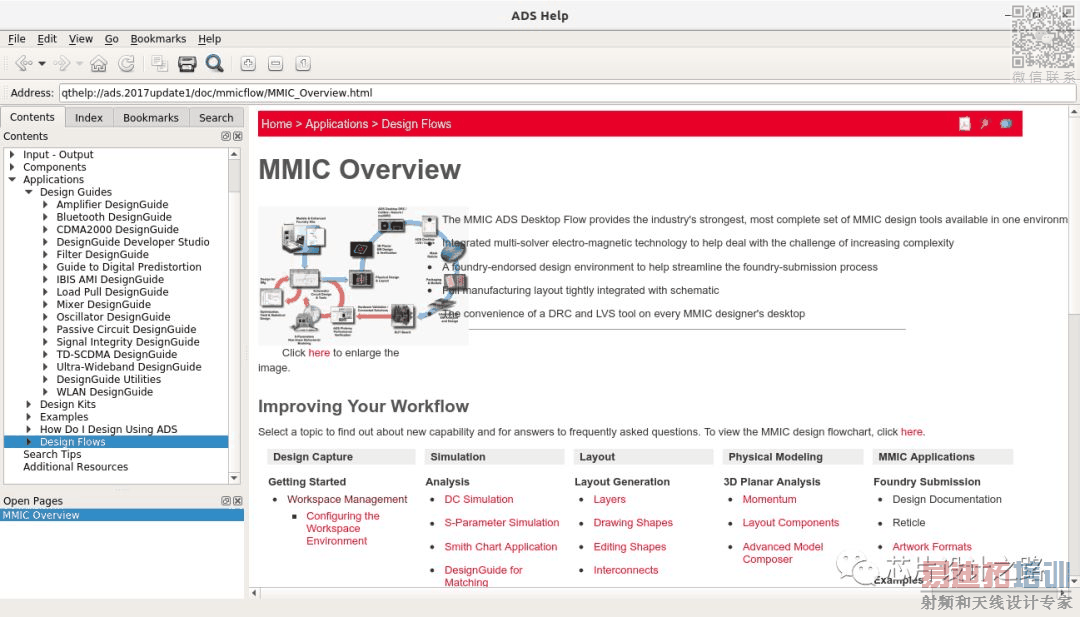
Task: Zoom in with the plus icon
Action: (x=248, y=64)
